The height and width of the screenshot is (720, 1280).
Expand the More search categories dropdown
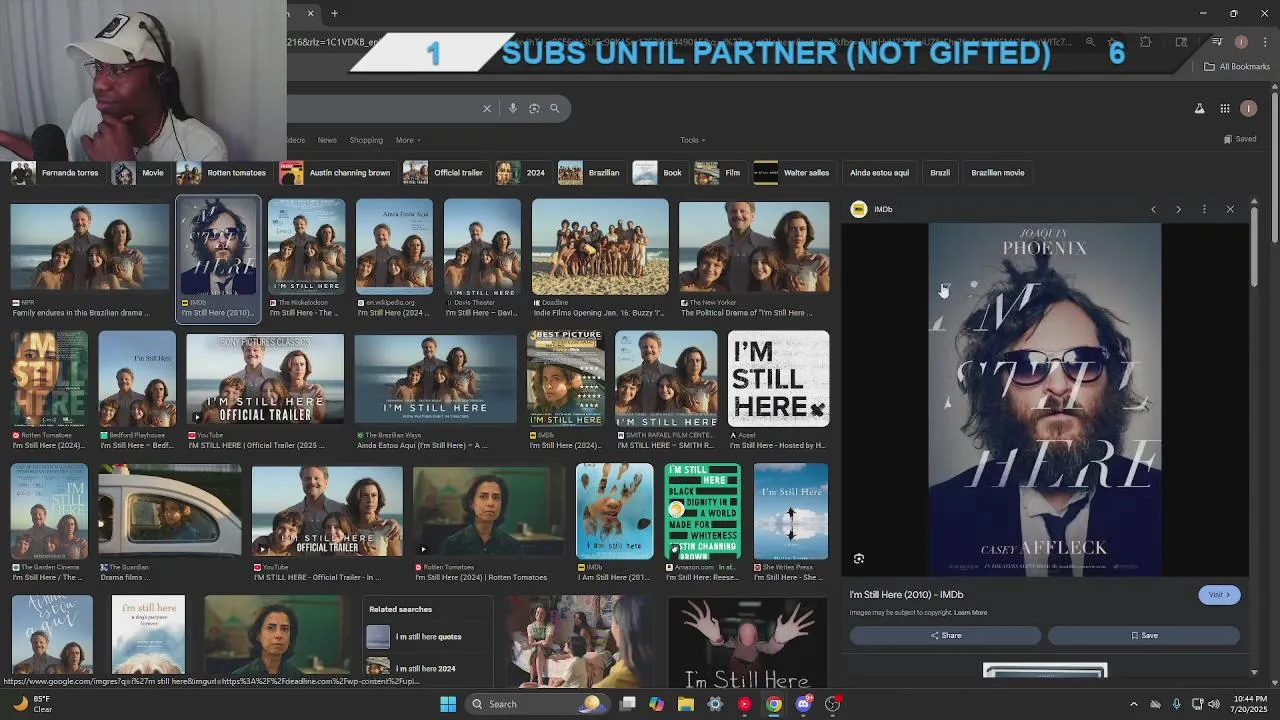point(408,140)
